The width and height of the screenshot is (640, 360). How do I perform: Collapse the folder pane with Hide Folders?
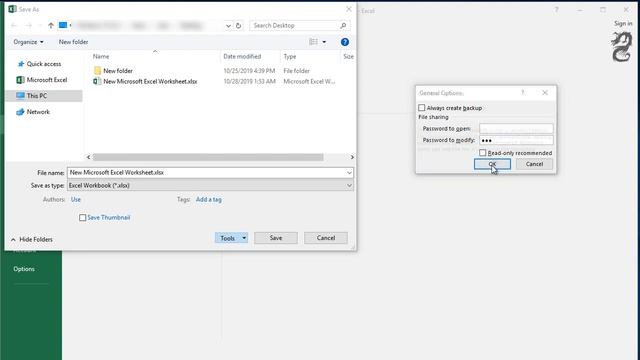(x=32, y=240)
